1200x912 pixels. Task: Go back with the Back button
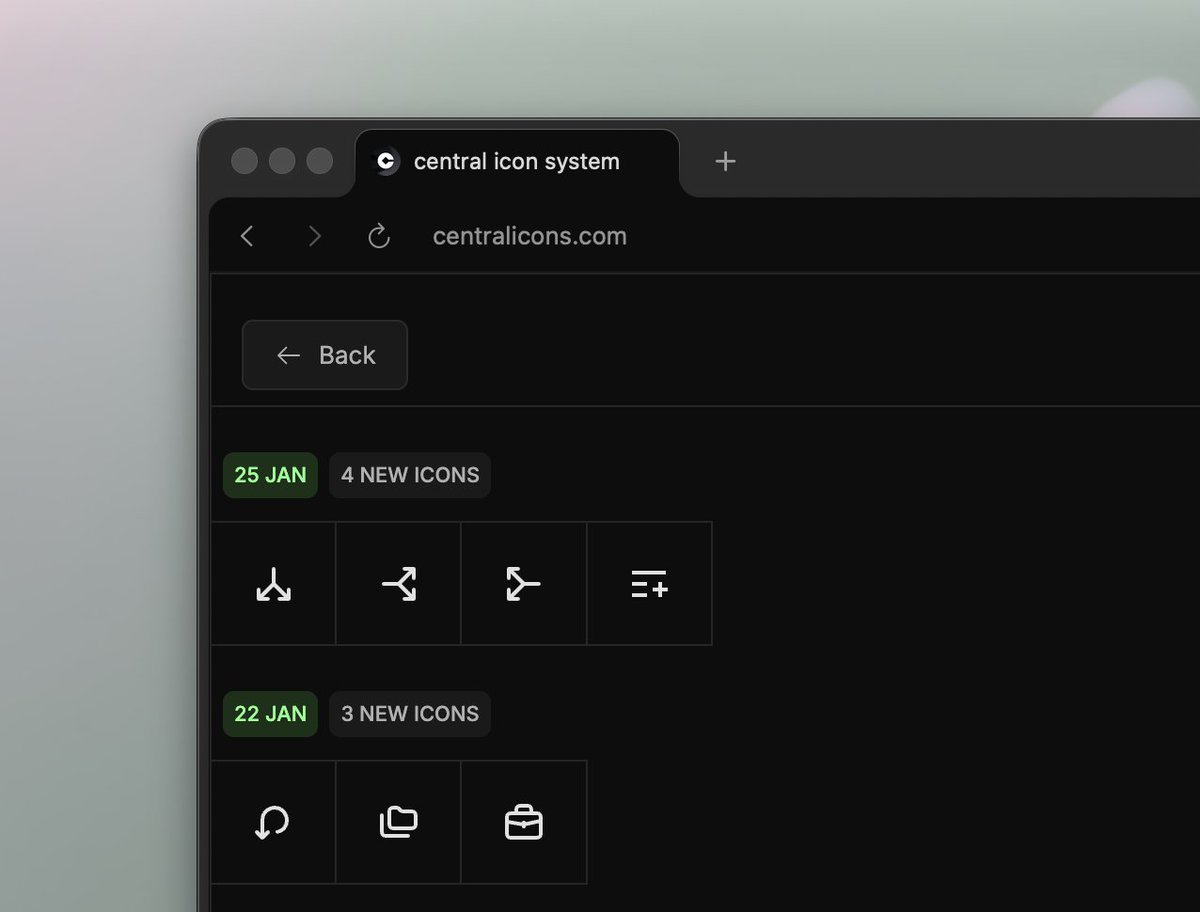coord(325,355)
